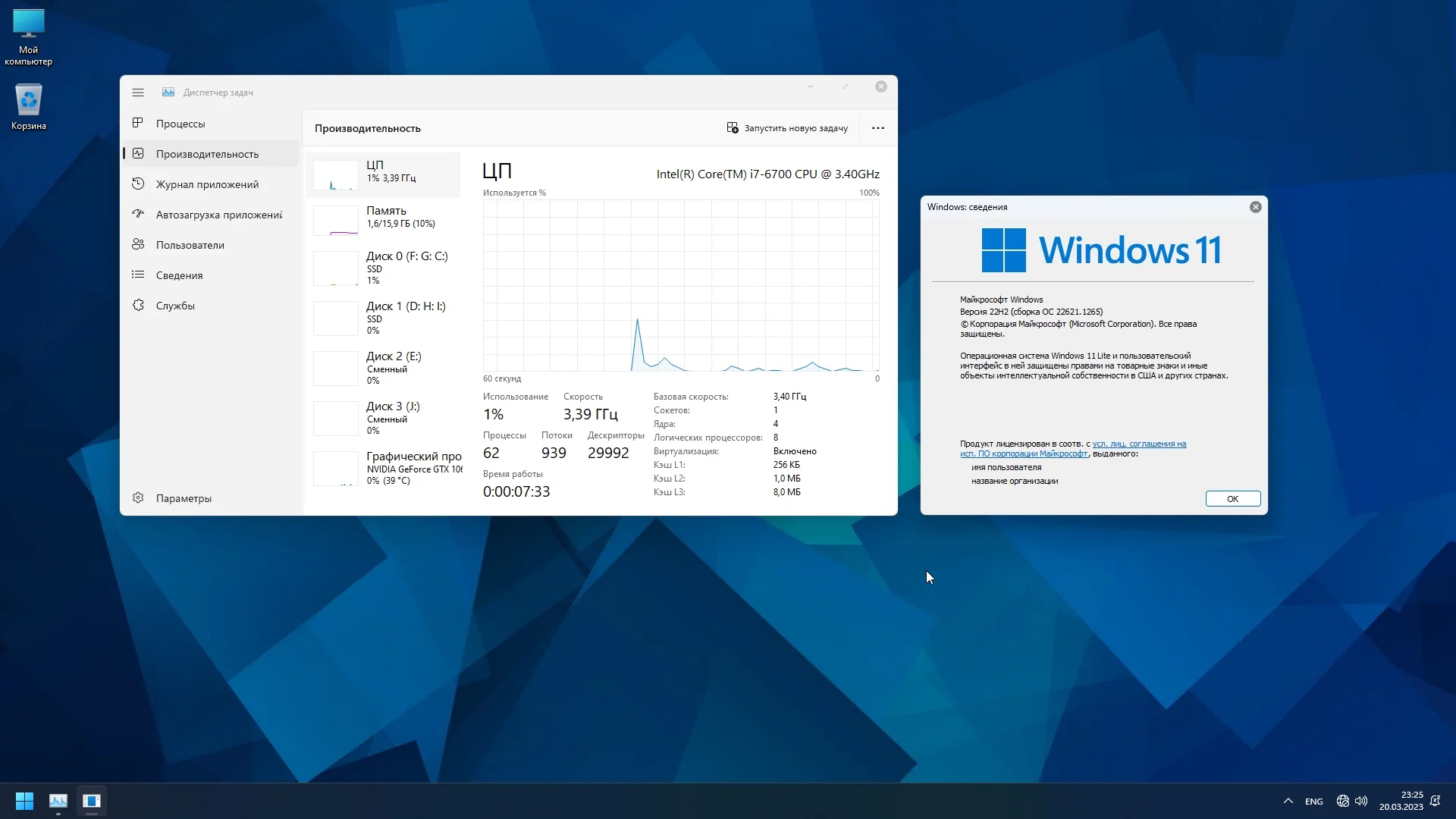This screenshot has height=819, width=1456.
Task: Expand the system tray hidden icons chevron
Action: [x=1288, y=801]
